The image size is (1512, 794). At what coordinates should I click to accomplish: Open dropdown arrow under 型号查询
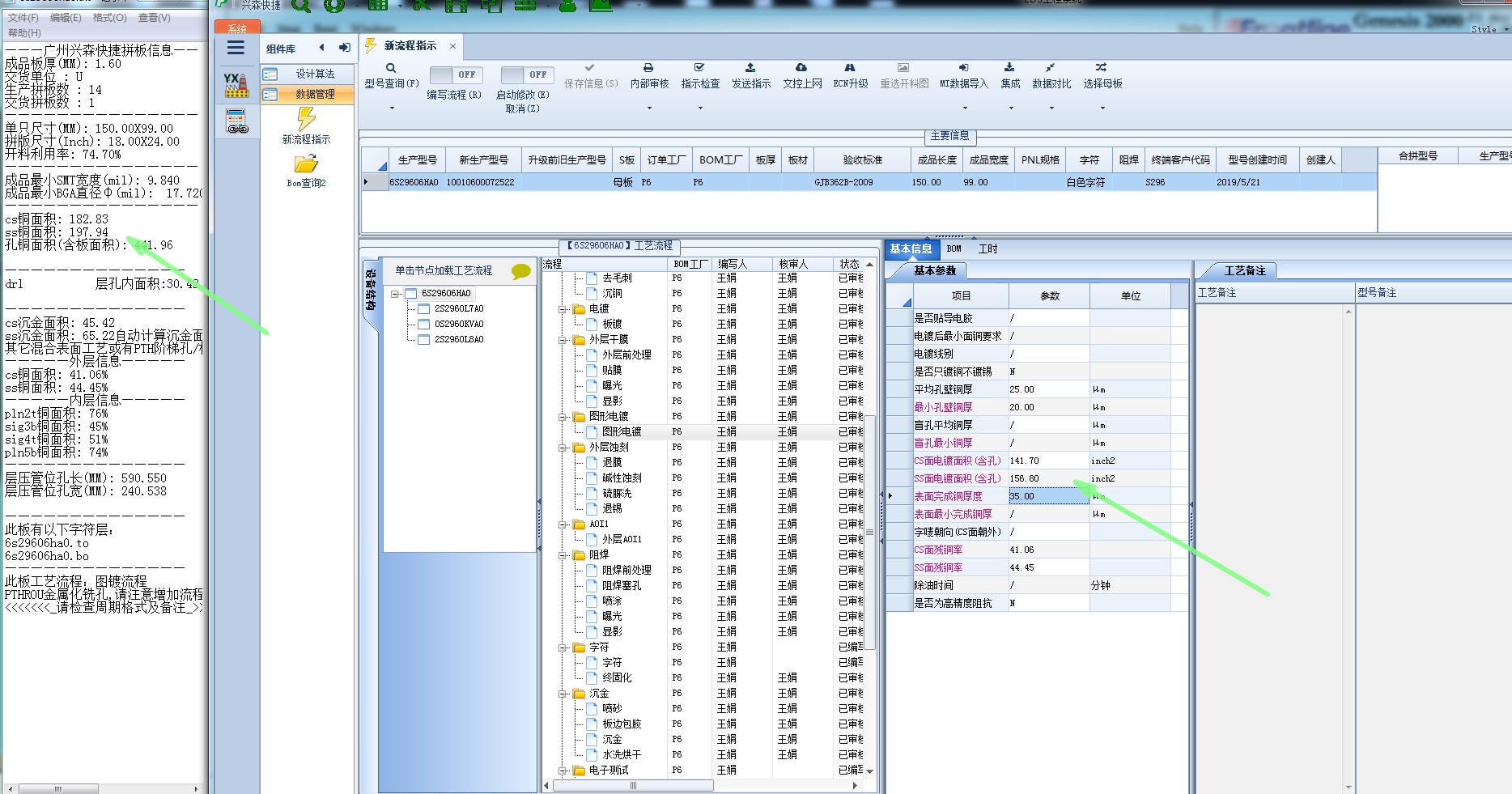click(x=392, y=108)
